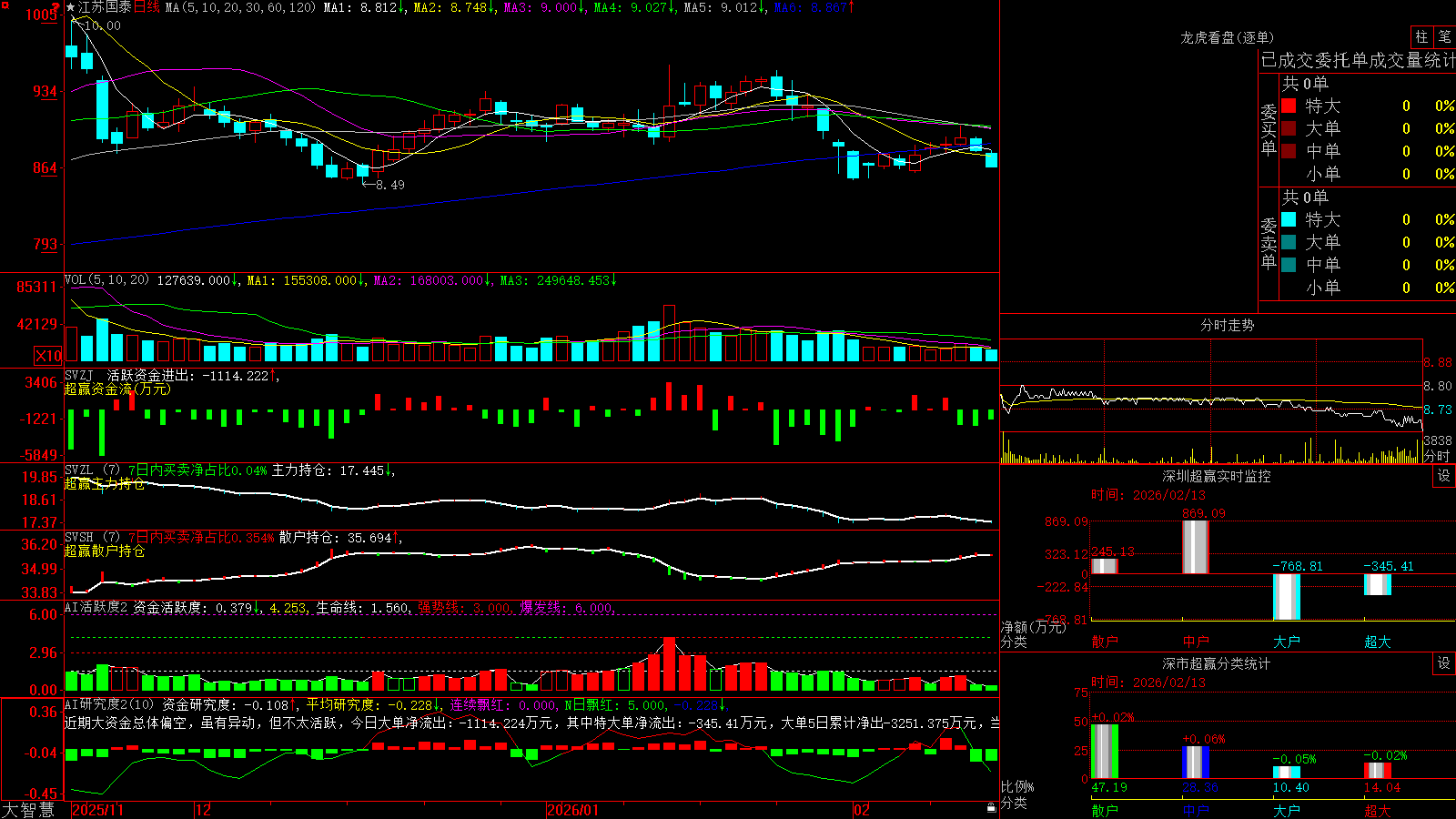Click the AI研究度2(10) indicator label
The image size is (1456, 819).
point(109,704)
